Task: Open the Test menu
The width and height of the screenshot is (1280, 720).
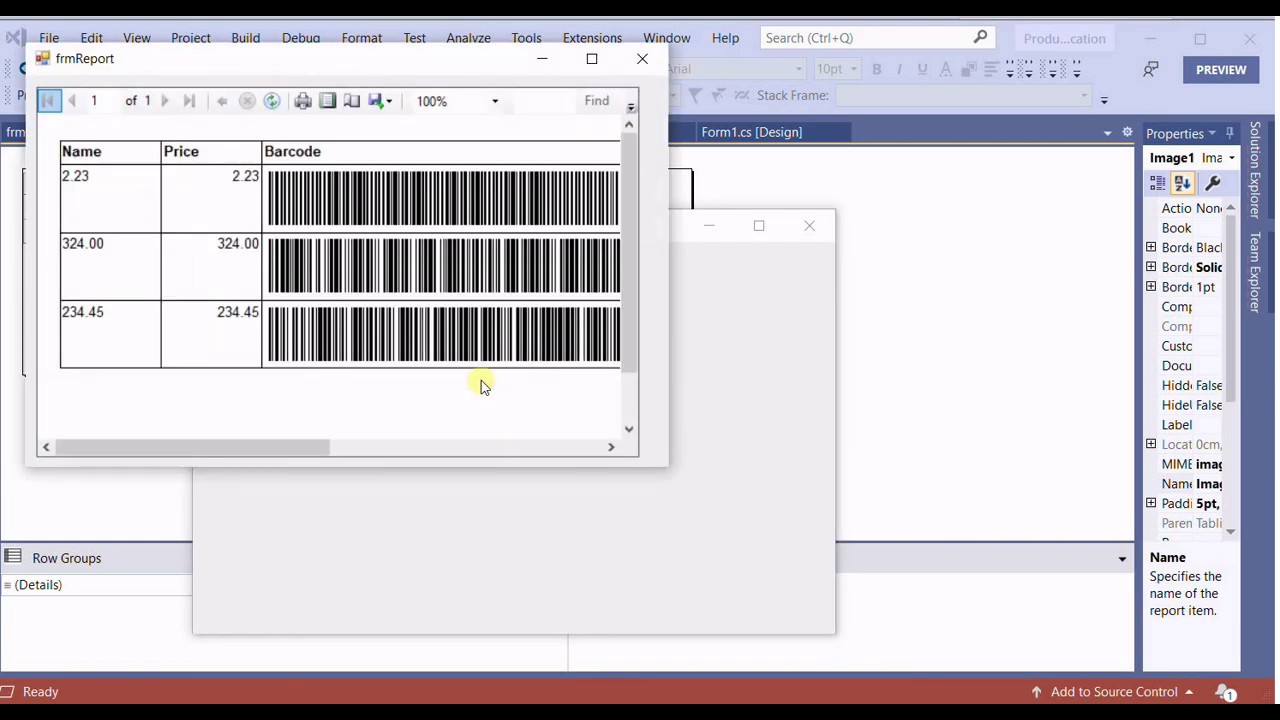Action: pyautogui.click(x=415, y=38)
